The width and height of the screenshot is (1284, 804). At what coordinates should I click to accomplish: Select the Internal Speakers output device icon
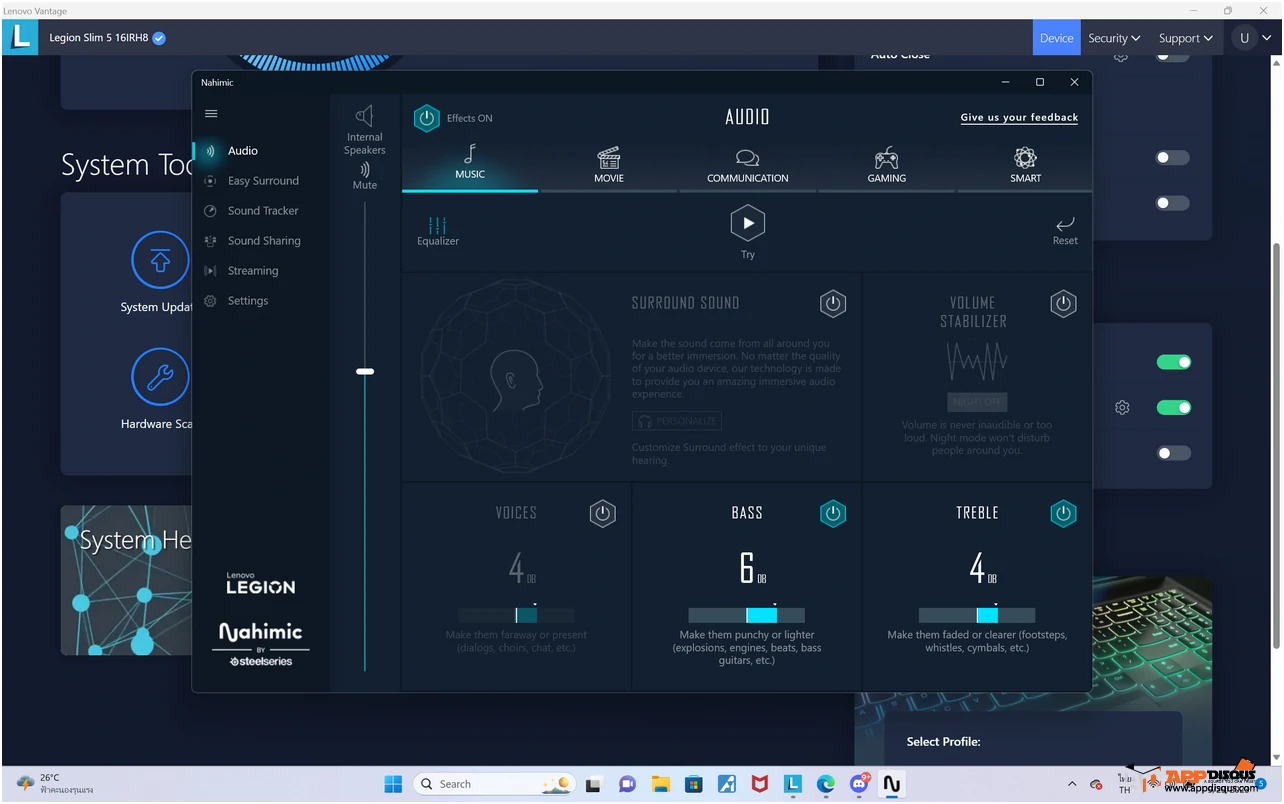tap(365, 116)
